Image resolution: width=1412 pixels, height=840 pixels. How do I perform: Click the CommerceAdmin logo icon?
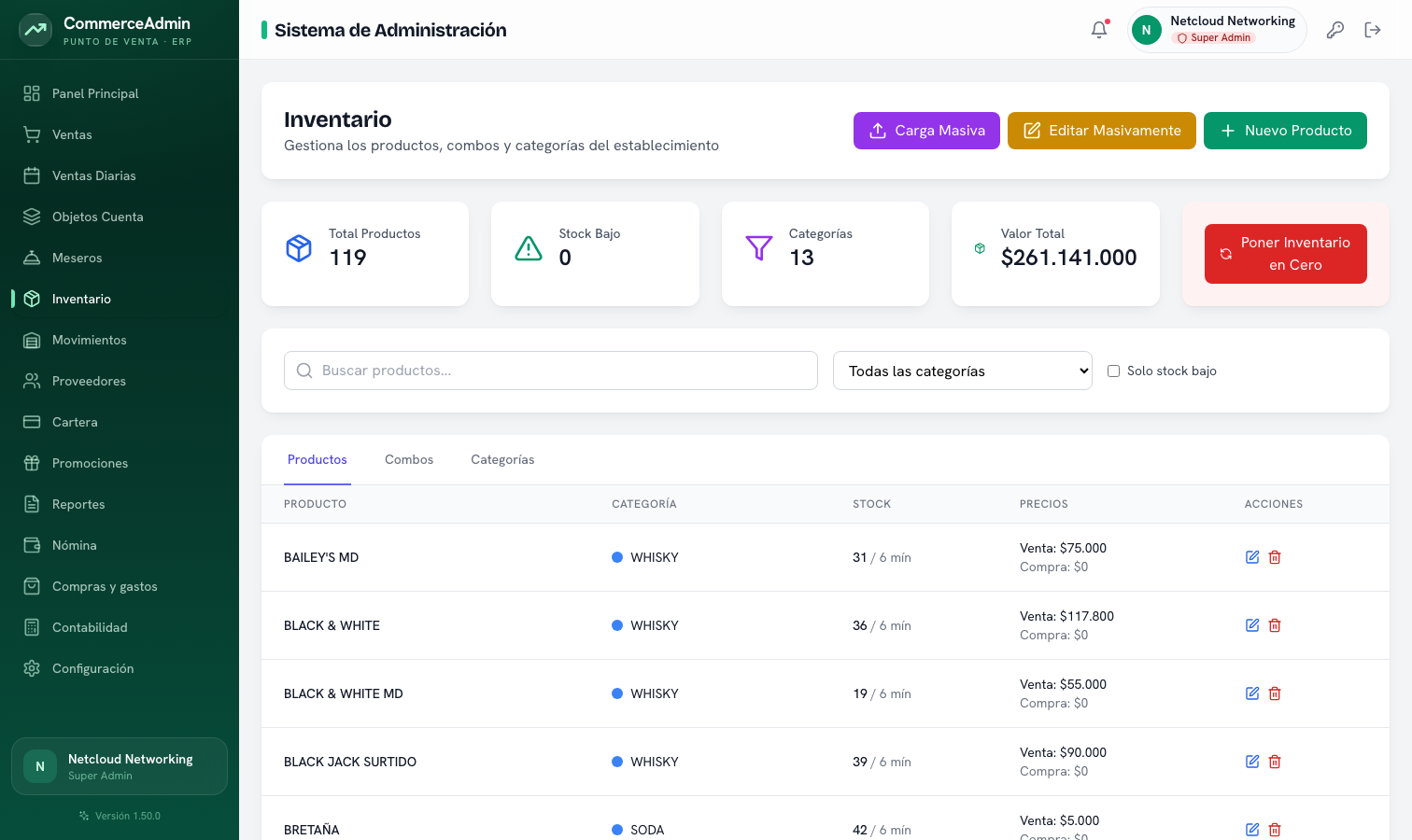(x=35, y=30)
